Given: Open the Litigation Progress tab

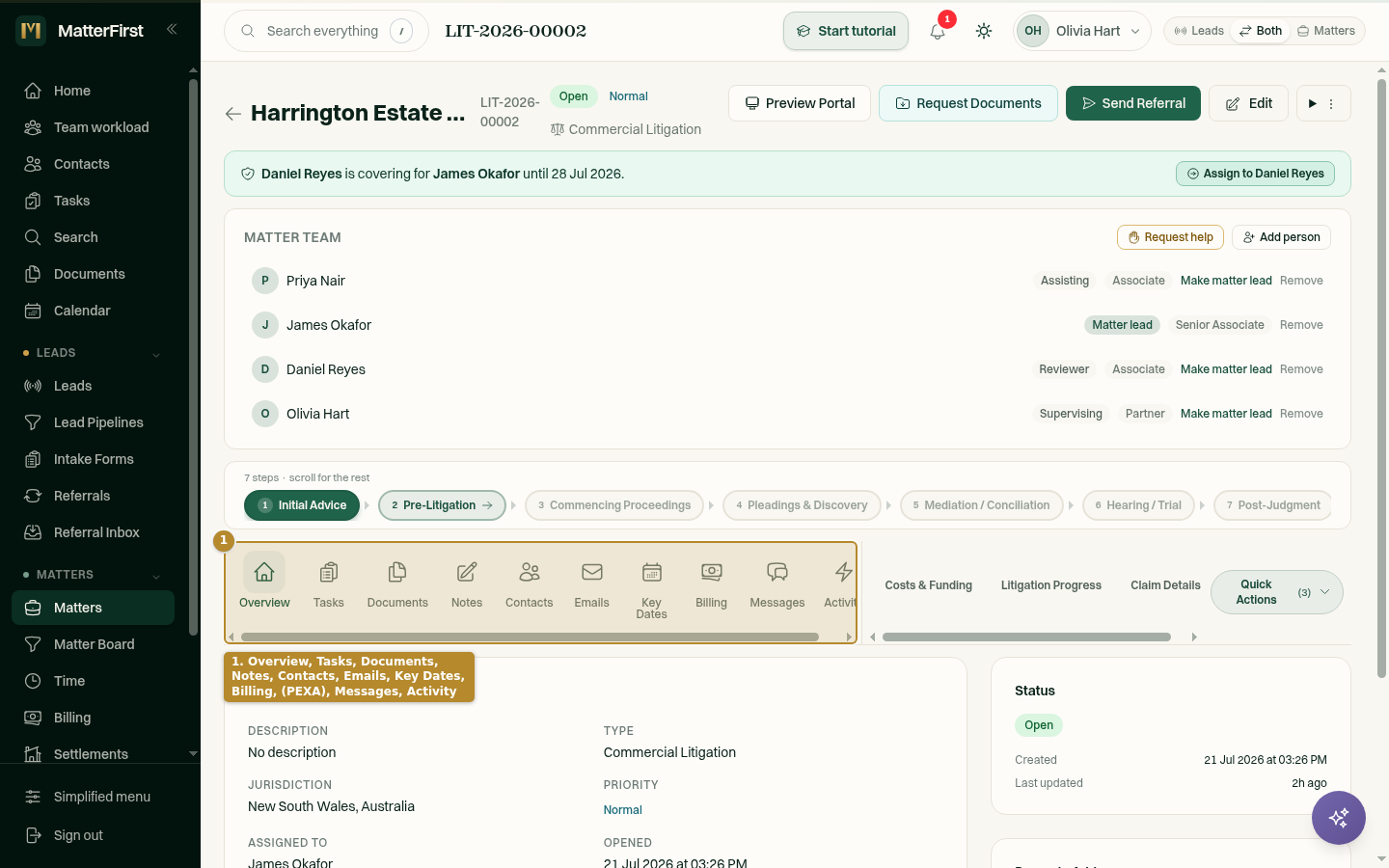Looking at the screenshot, I should [x=1051, y=585].
